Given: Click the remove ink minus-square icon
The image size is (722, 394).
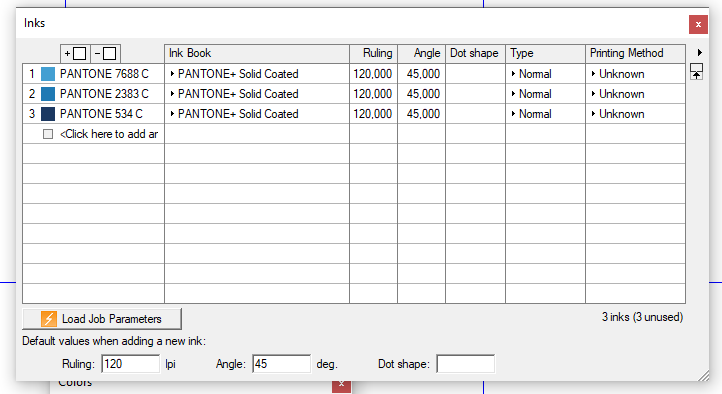Looking at the screenshot, I should coord(105,54).
